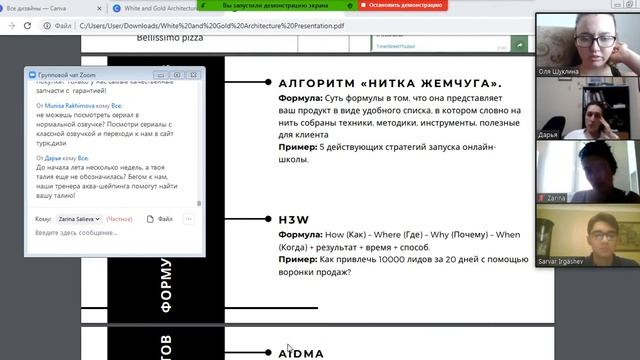
Task: Focus the address bar with the PDF path
Action: coord(211,26)
